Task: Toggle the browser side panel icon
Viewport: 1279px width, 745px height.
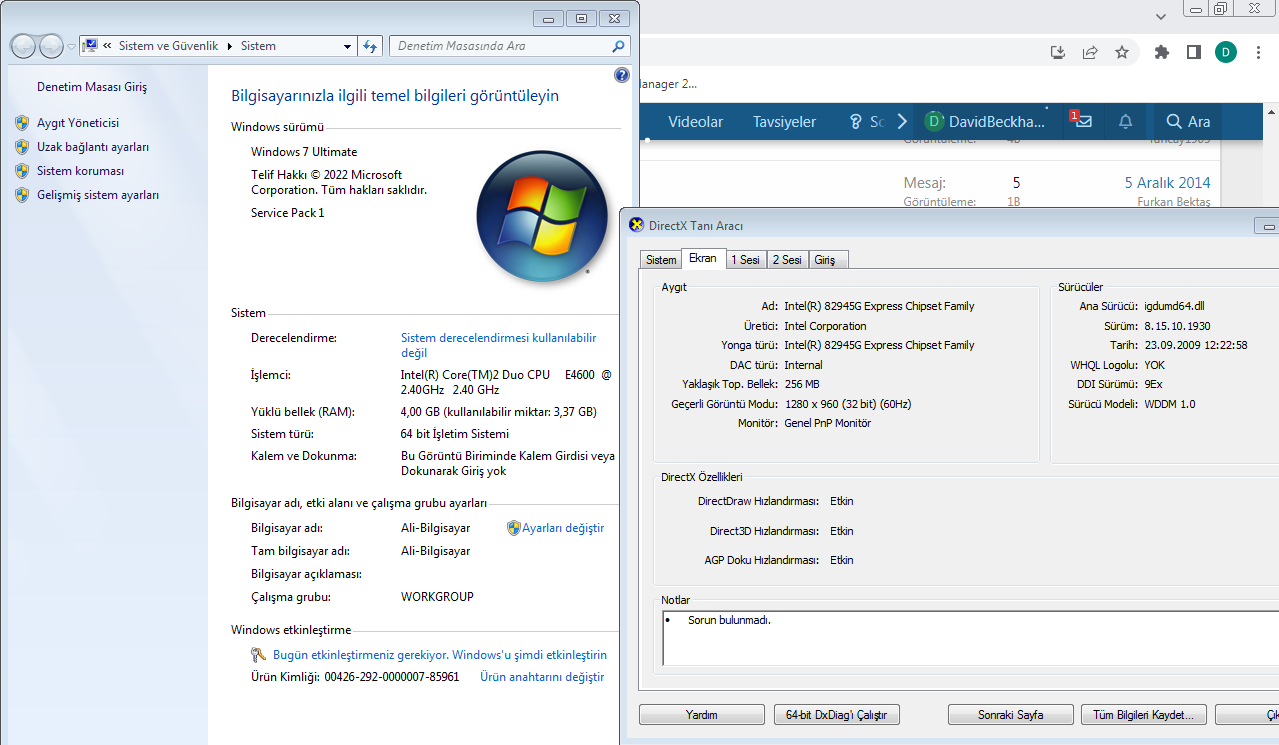Action: [x=1193, y=52]
